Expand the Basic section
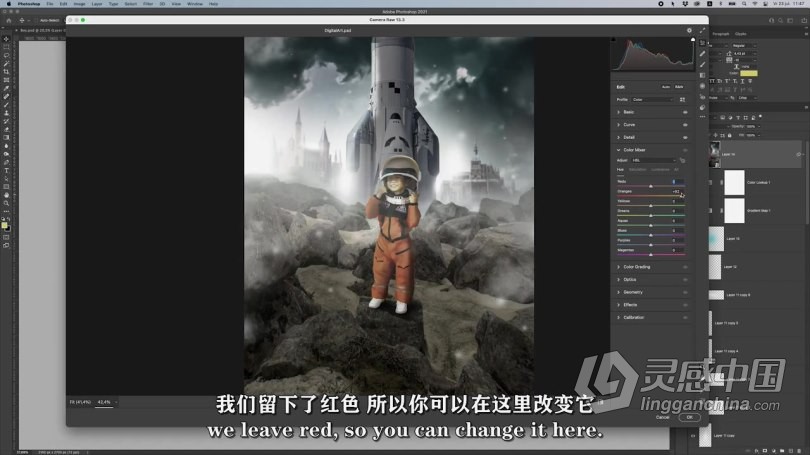Viewport: 810px width, 455px height. [x=618, y=112]
